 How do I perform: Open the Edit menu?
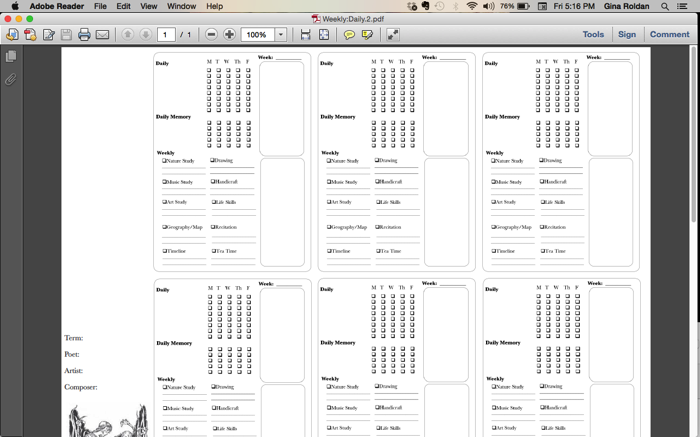coord(123,6)
